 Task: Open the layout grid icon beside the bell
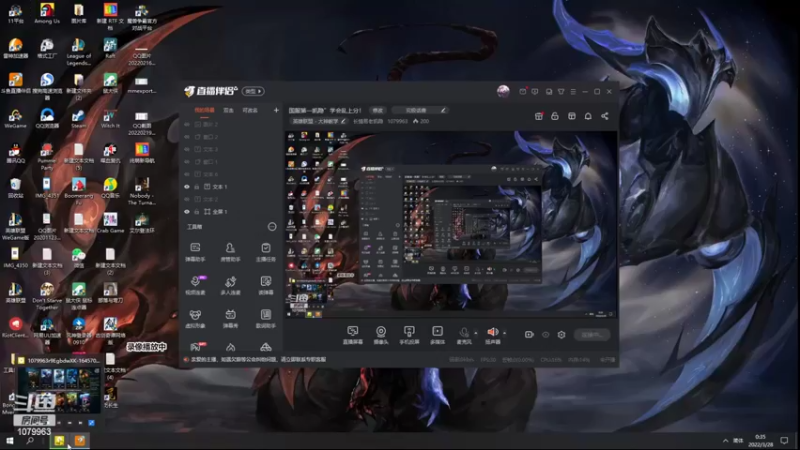[571, 116]
